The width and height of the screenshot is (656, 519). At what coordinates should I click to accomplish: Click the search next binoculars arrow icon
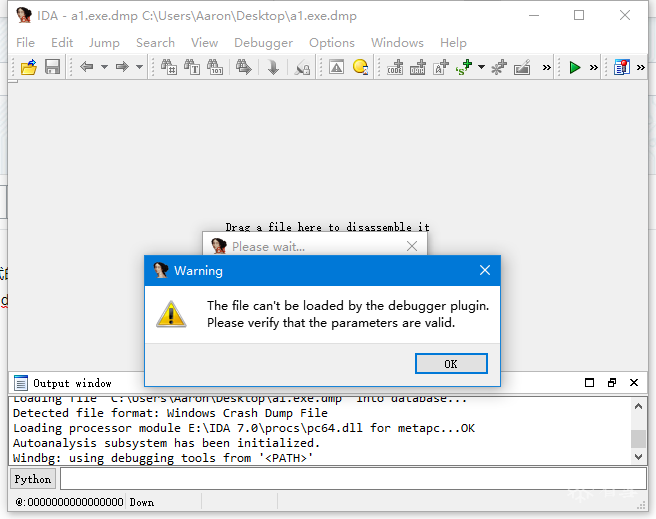(244, 67)
